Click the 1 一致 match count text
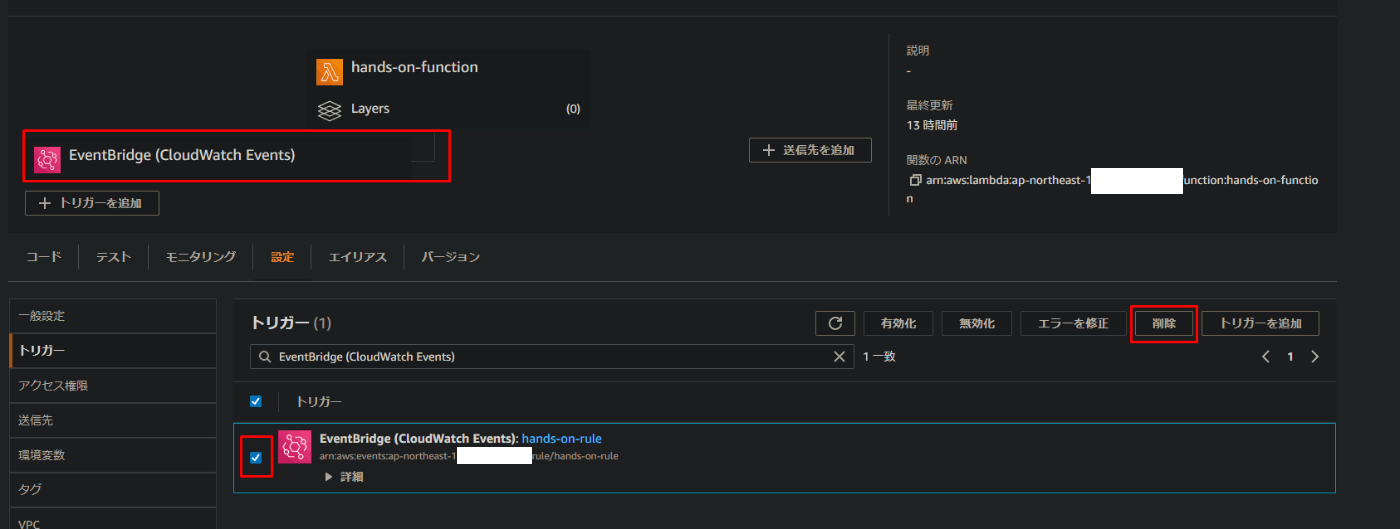 [879, 357]
